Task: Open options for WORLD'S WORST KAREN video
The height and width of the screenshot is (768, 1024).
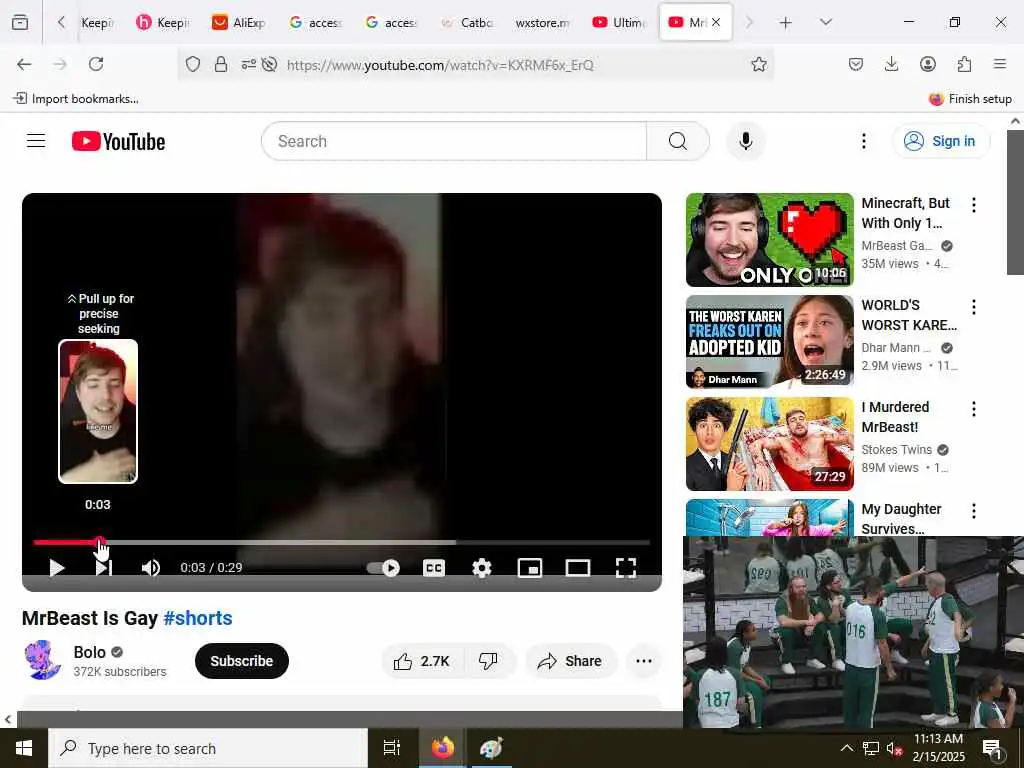Action: coord(974,307)
